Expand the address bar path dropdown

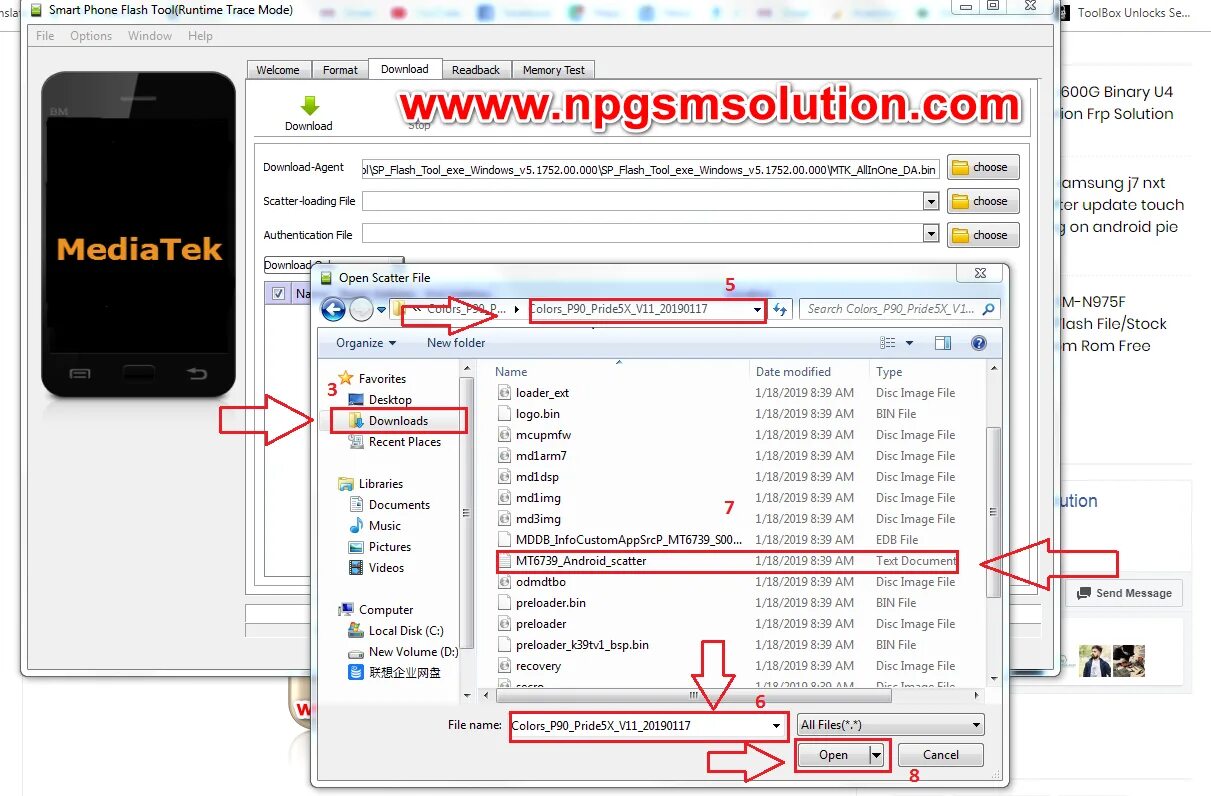(x=757, y=310)
